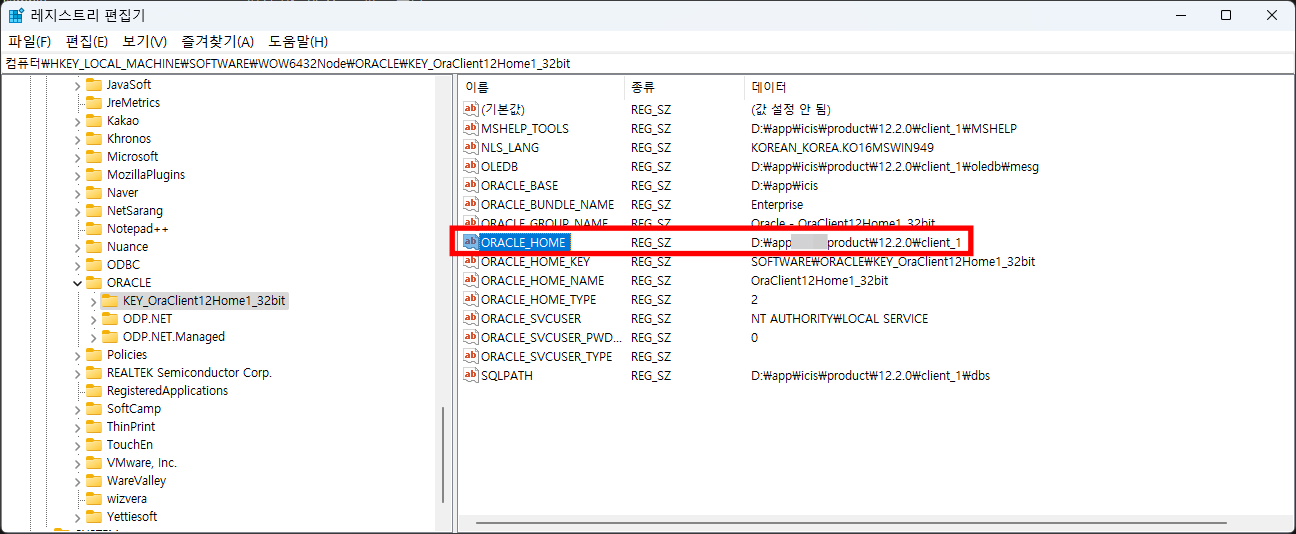This screenshot has width=1296, height=534.
Task: Expand the KEY_OraClient12Home1_32bit key
Action: point(93,301)
